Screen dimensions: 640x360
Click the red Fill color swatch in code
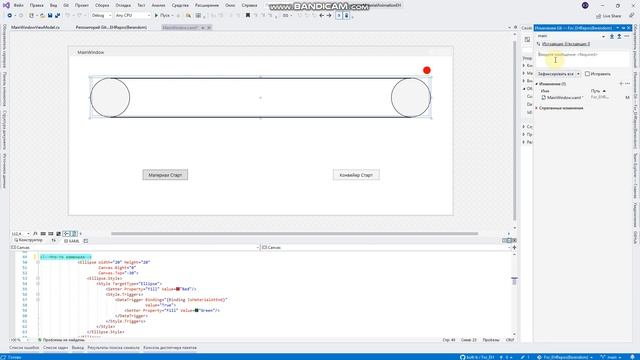(178, 289)
